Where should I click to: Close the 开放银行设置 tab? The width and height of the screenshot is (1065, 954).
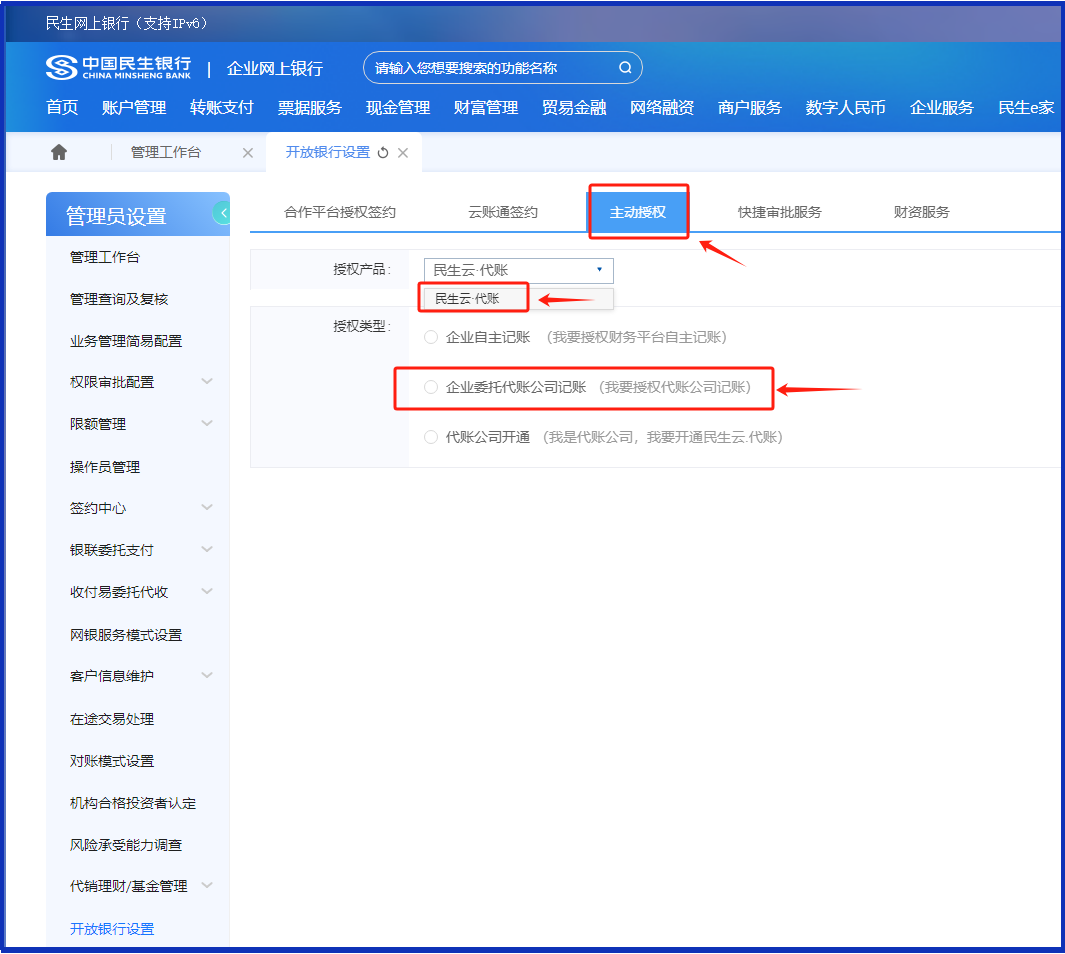pyautogui.click(x=403, y=153)
